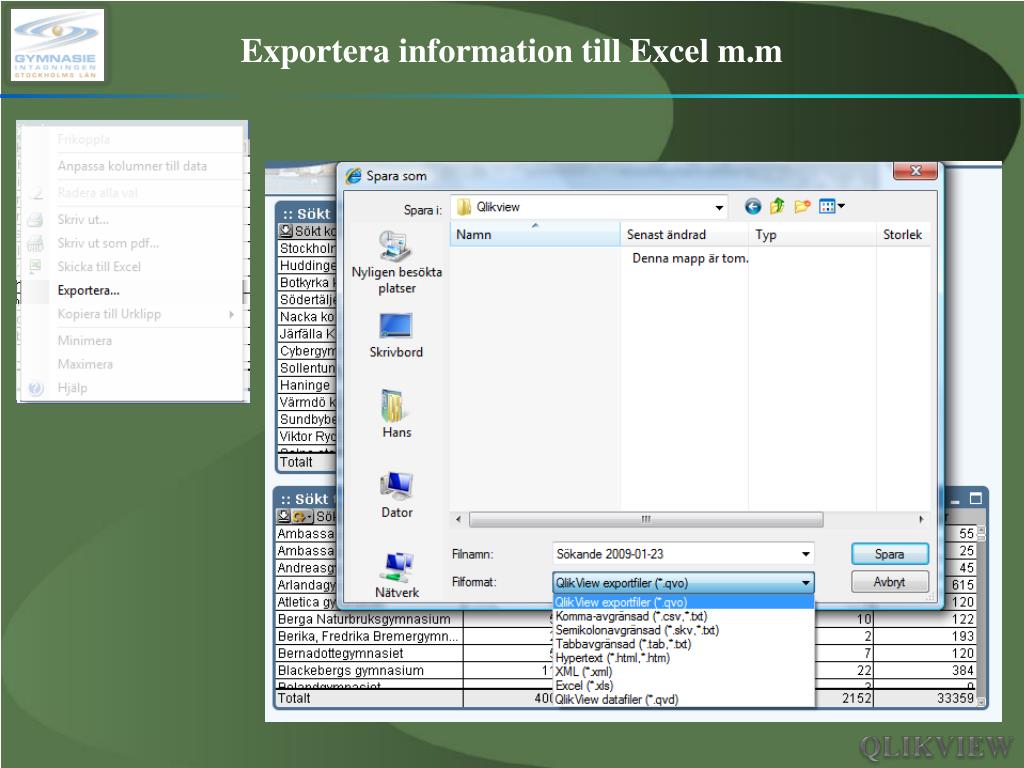
Task: Click the 33359 total value cell
Action: pyautogui.click(x=955, y=698)
